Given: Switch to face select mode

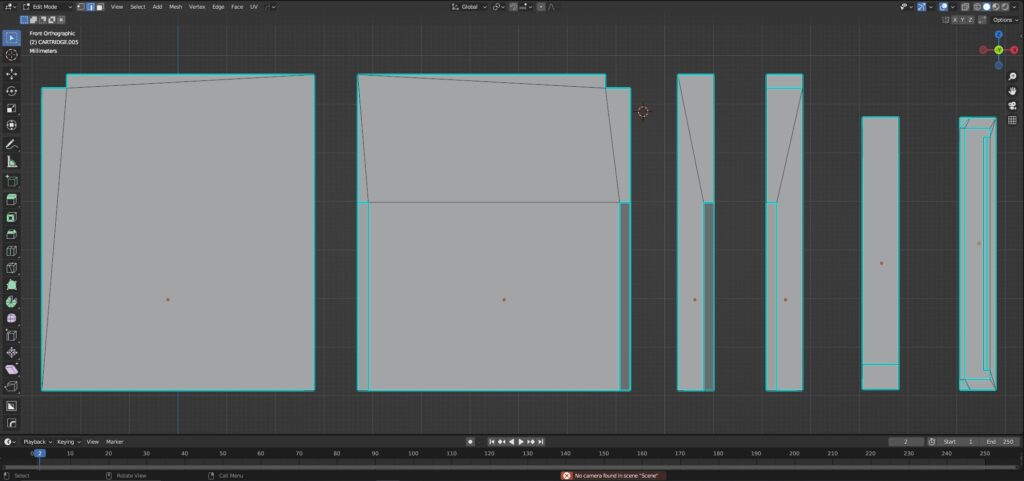Looking at the screenshot, I should (x=99, y=7).
